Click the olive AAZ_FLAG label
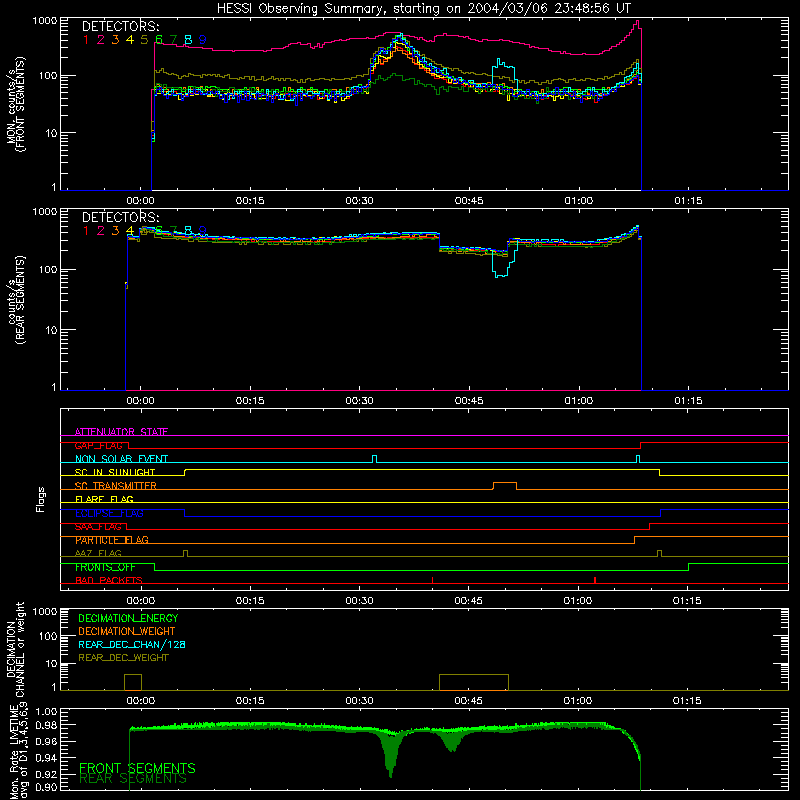Image resolution: width=800 pixels, height=800 pixels. tap(98, 553)
